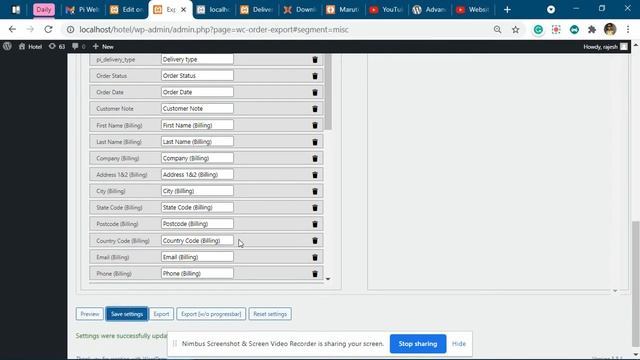The height and width of the screenshot is (360, 640).
Task: Click the field list scrollbar thumb
Action: [x=328, y=92]
